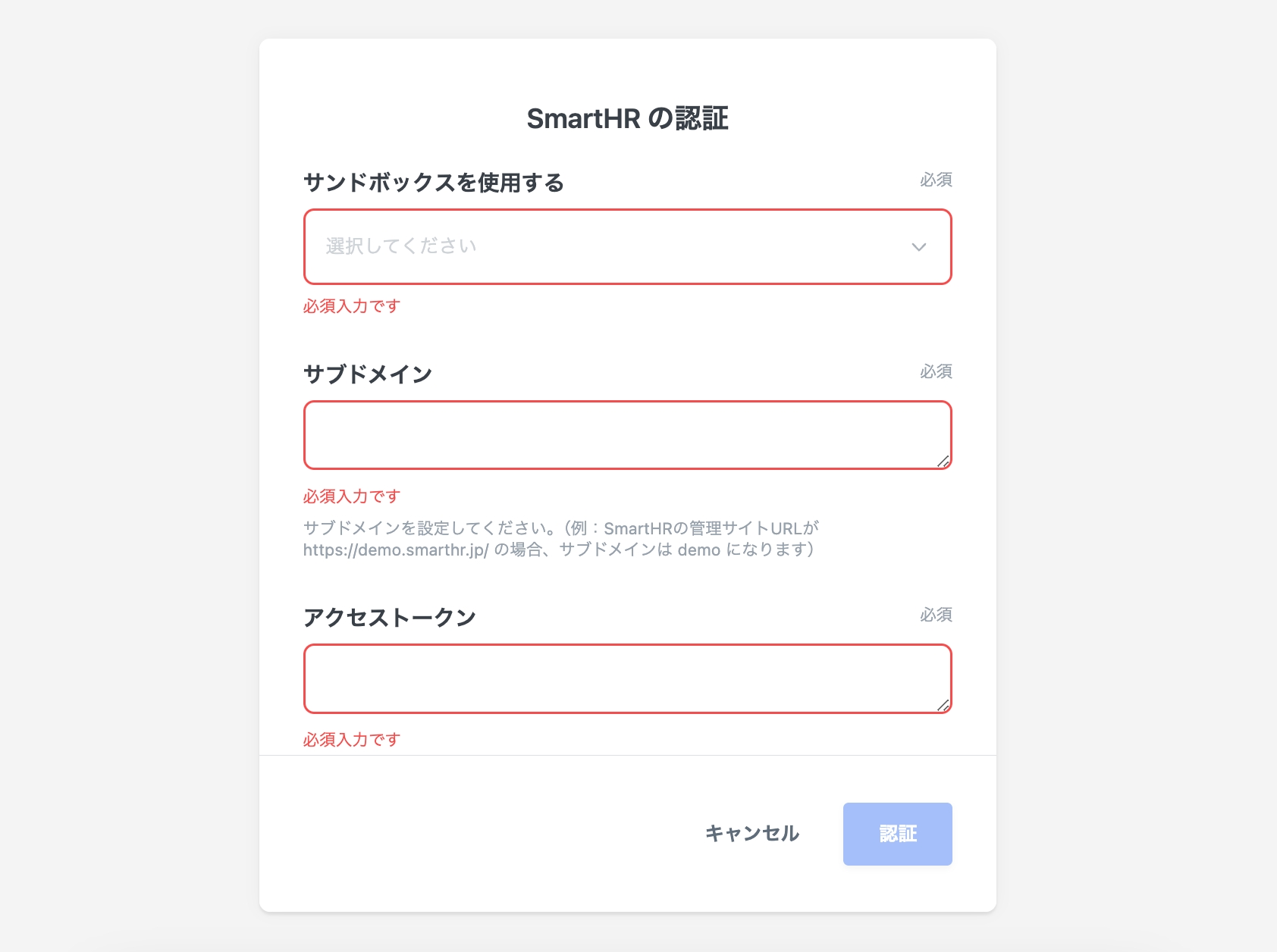Click the サンドボックスを使用する field label
The width and height of the screenshot is (1277, 952).
pyautogui.click(x=433, y=183)
